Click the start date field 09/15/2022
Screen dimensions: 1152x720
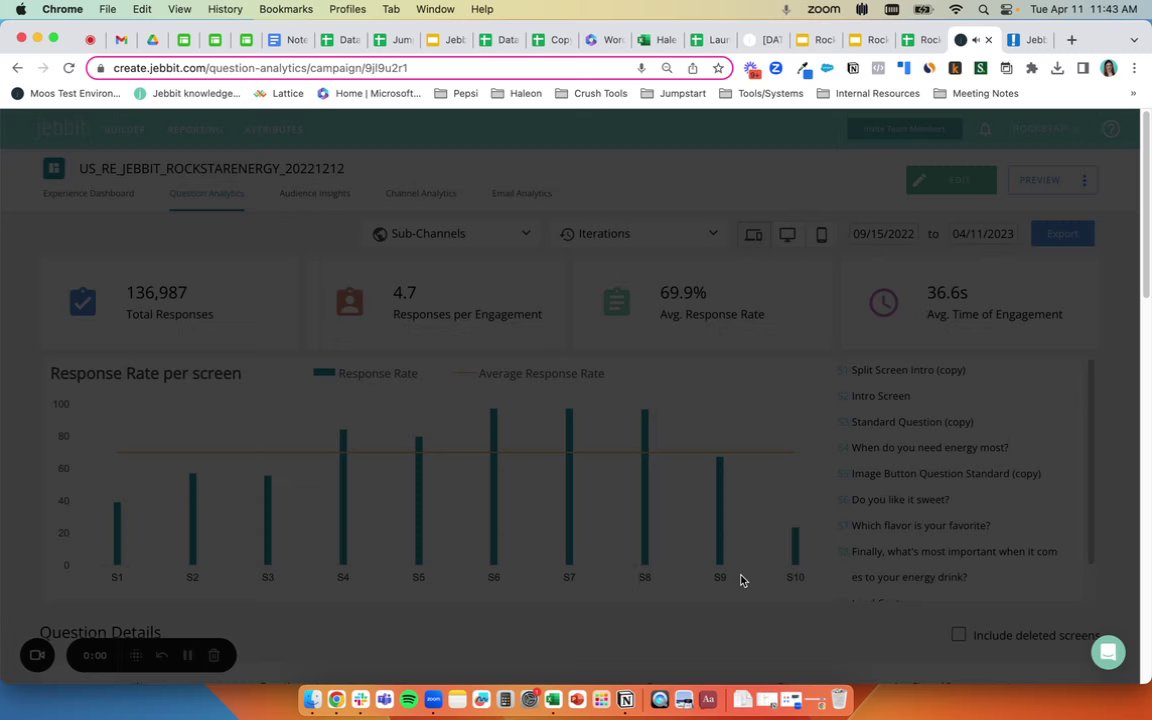tap(883, 234)
